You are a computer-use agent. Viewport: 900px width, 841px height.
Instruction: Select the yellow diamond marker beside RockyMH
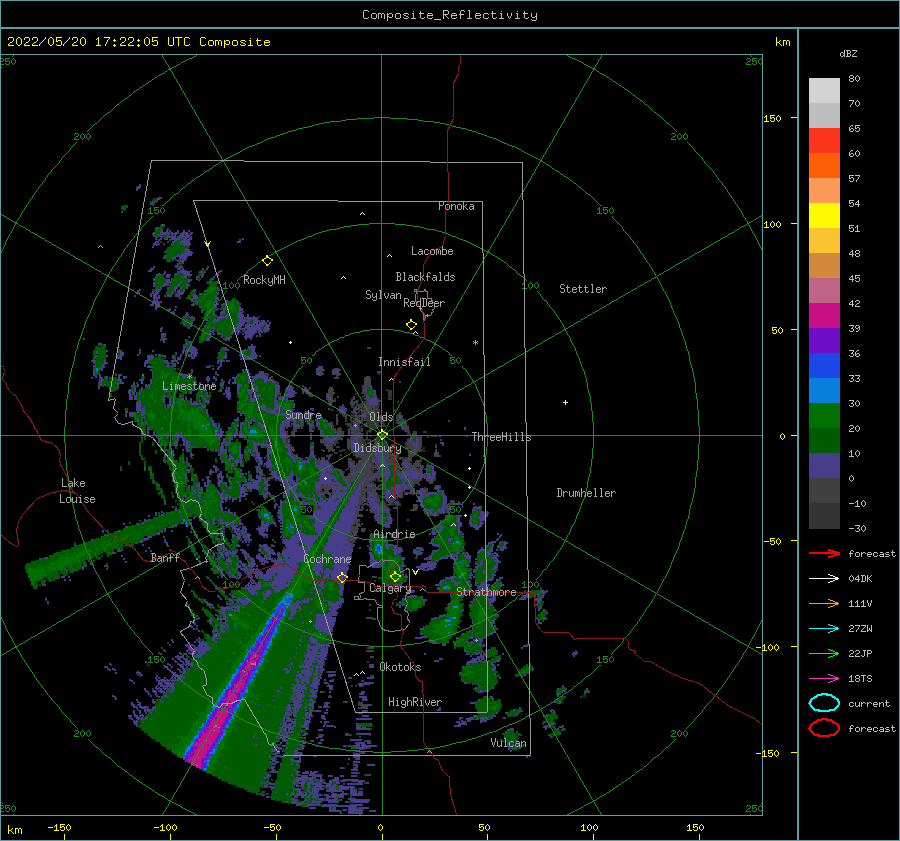267,261
